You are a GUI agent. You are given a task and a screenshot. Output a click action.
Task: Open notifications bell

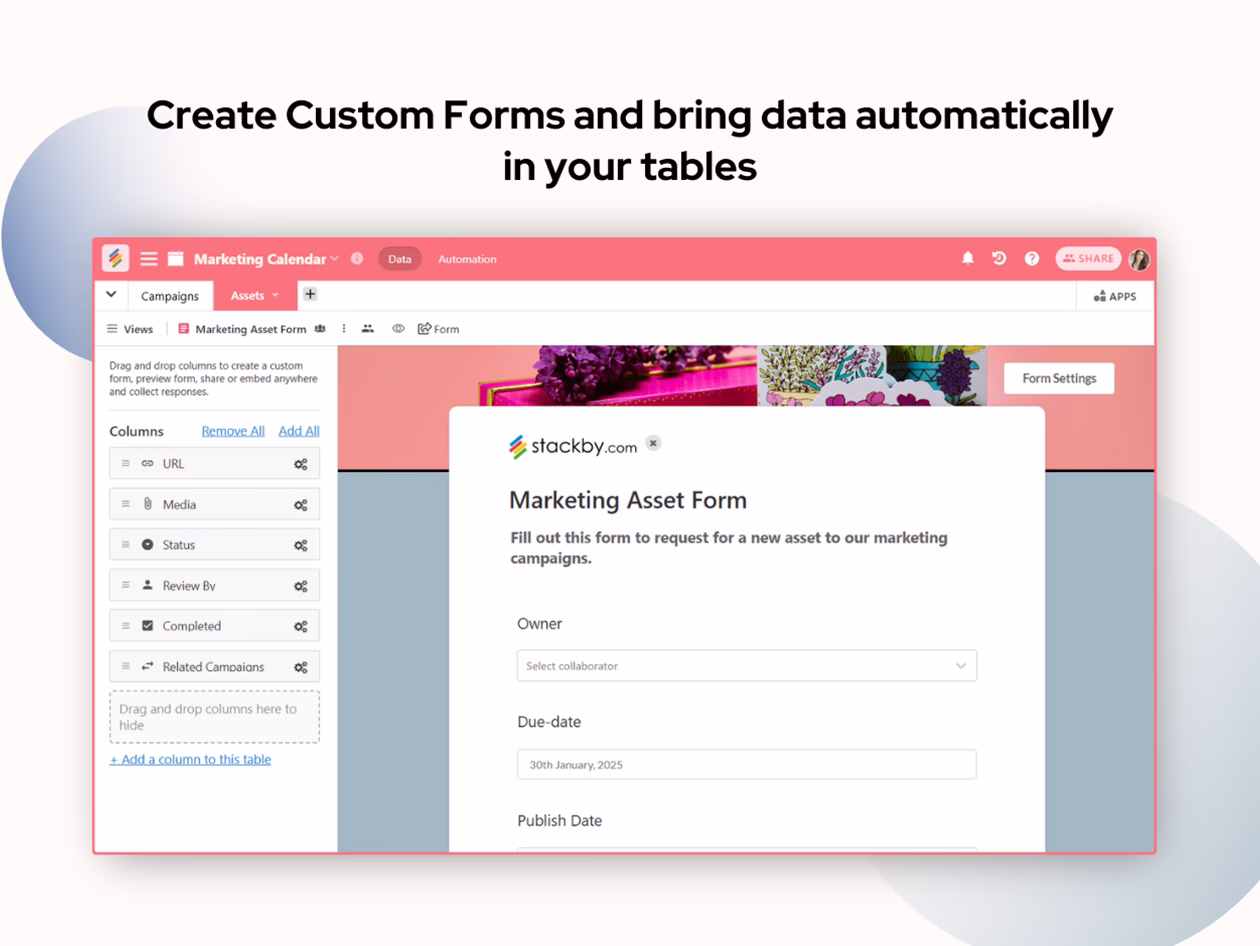(x=968, y=258)
